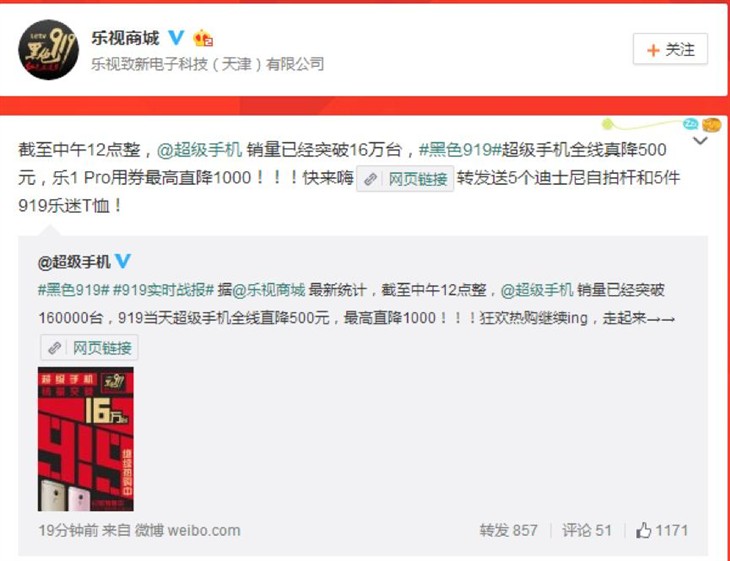Open @乐视商城 mention in the quoted post
The width and height of the screenshot is (730, 561).
coord(269,290)
